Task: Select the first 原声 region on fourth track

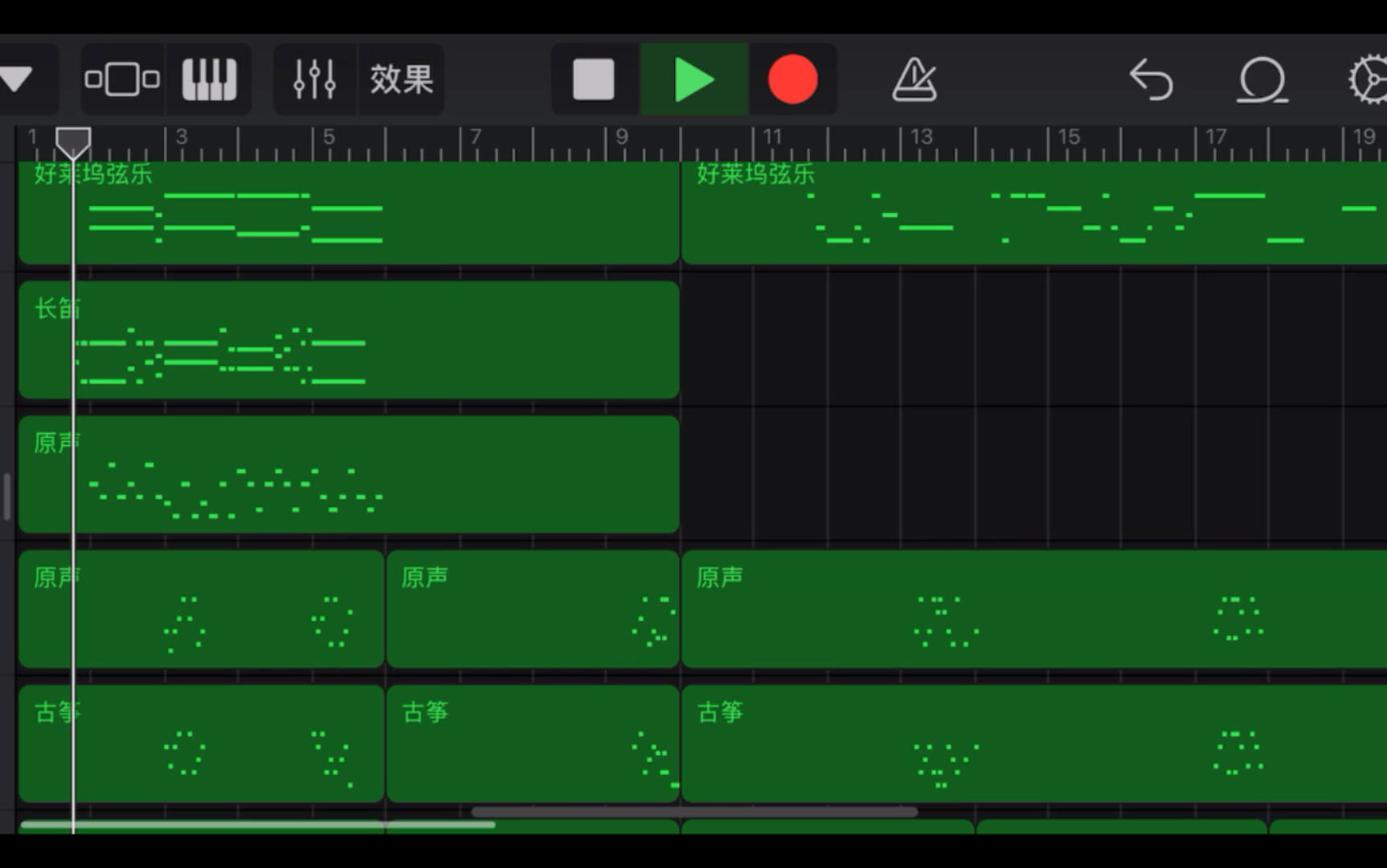Action: coord(201,609)
